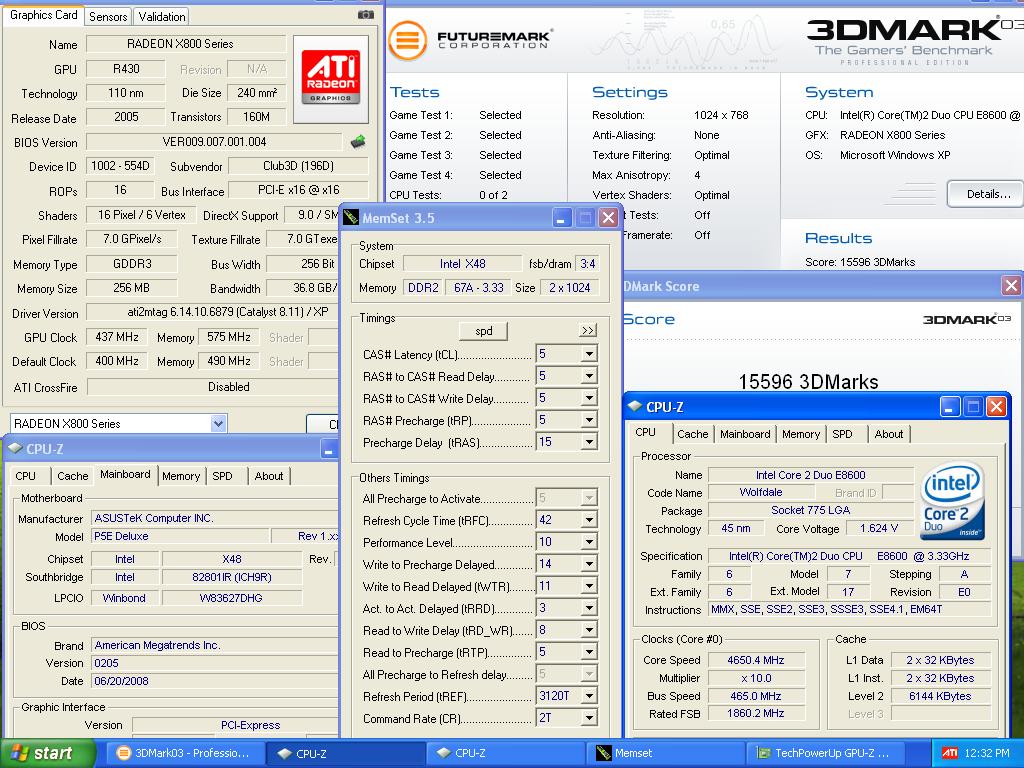Open the Sensors tab in GPU-Z

click(x=108, y=16)
